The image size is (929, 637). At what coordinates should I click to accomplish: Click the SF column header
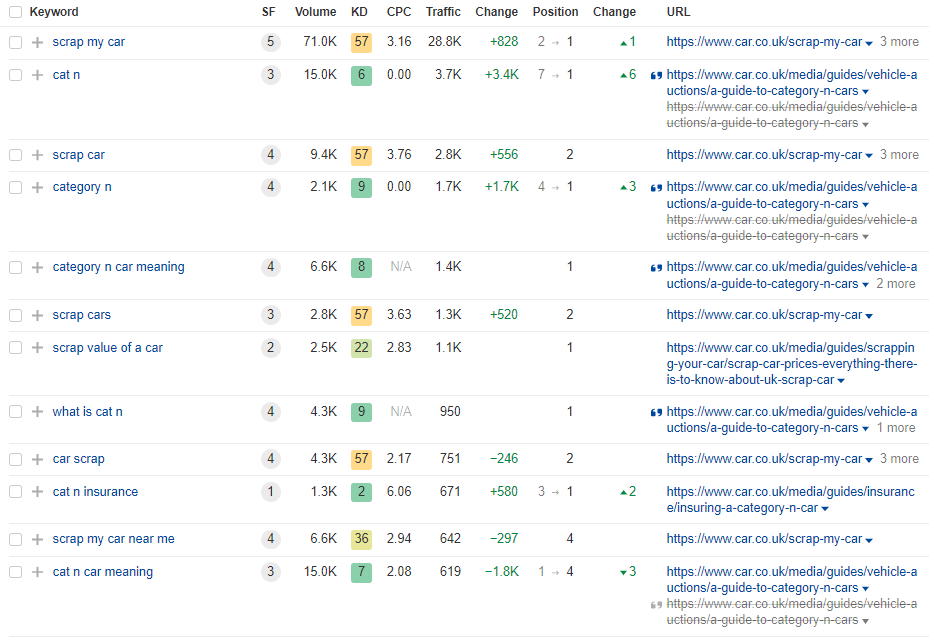(268, 12)
